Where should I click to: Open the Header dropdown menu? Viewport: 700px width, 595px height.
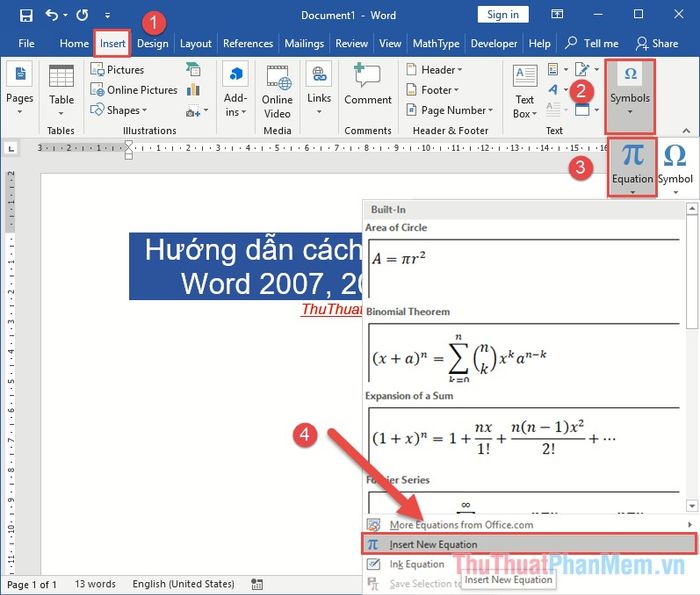(434, 70)
